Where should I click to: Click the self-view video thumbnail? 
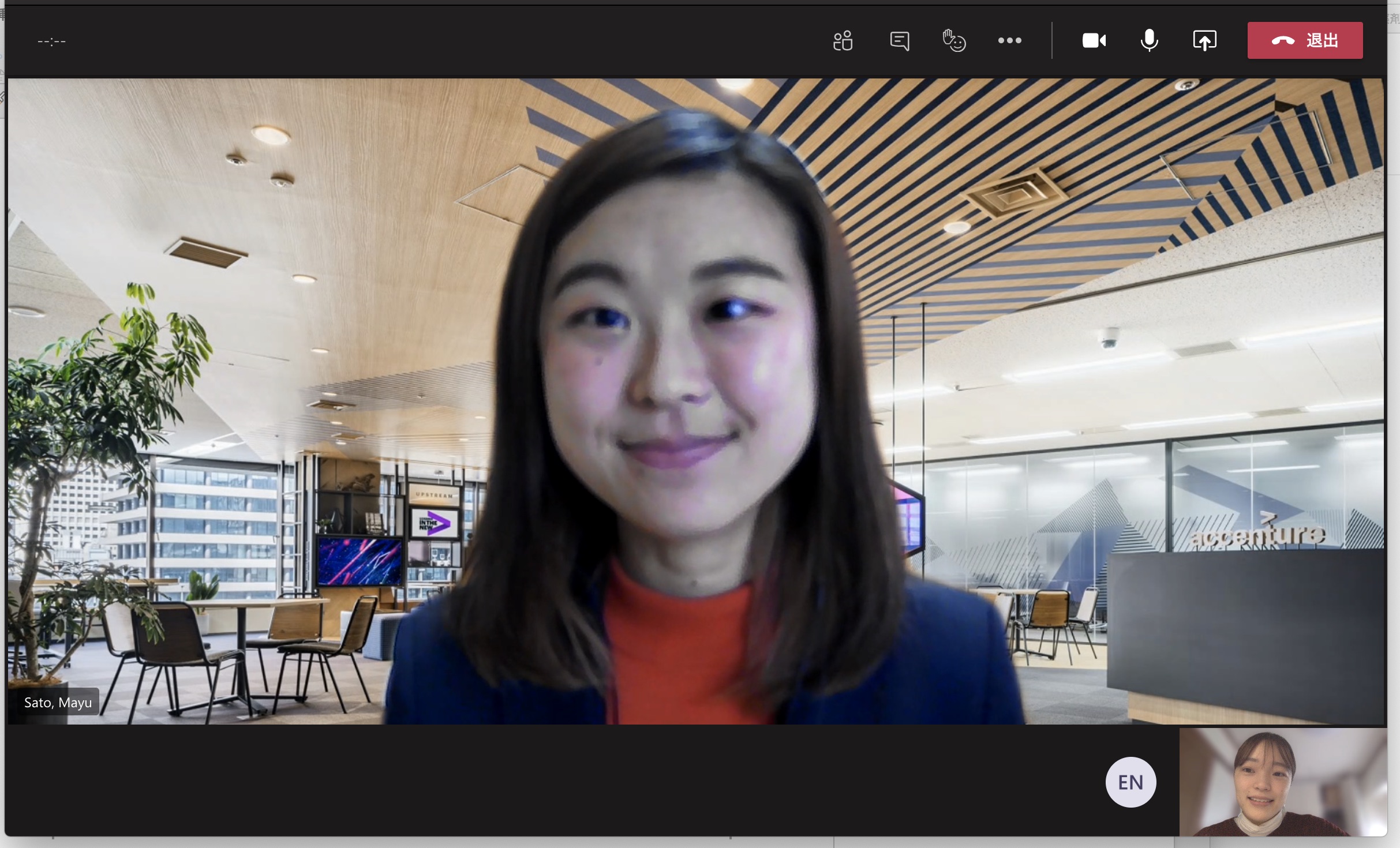point(1282,782)
